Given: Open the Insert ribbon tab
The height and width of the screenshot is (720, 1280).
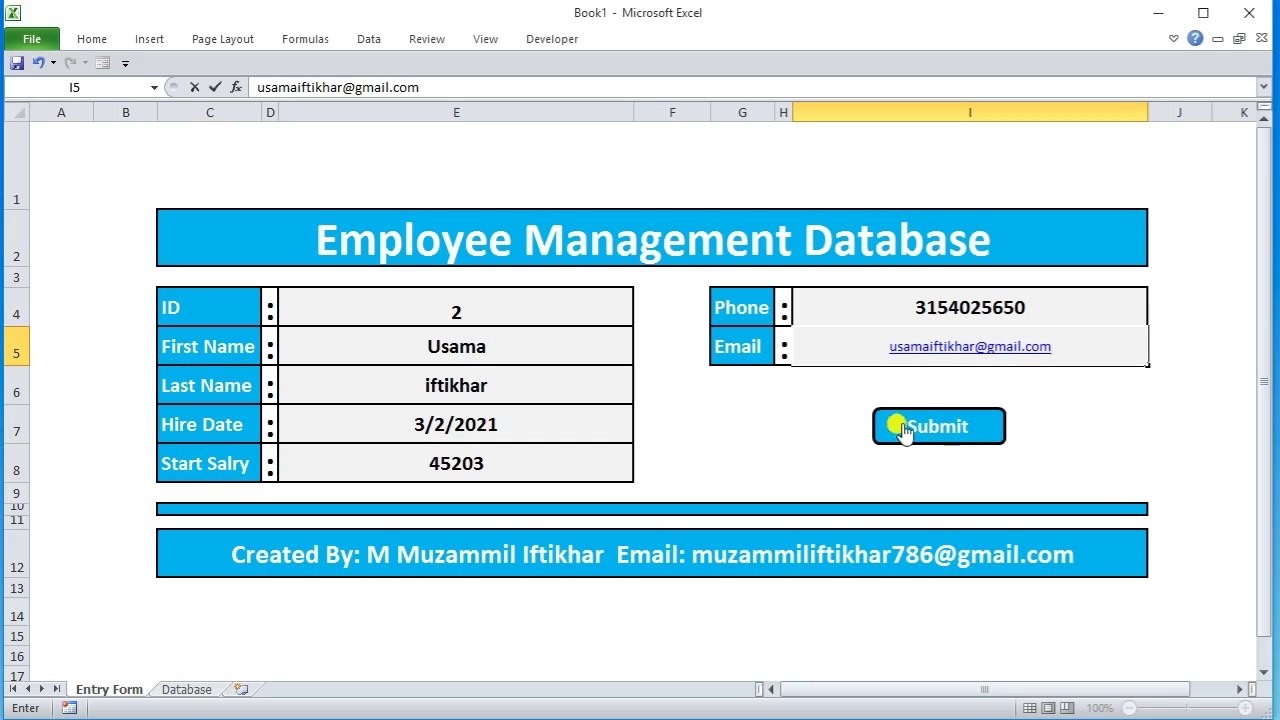Looking at the screenshot, I should [149, 39].
